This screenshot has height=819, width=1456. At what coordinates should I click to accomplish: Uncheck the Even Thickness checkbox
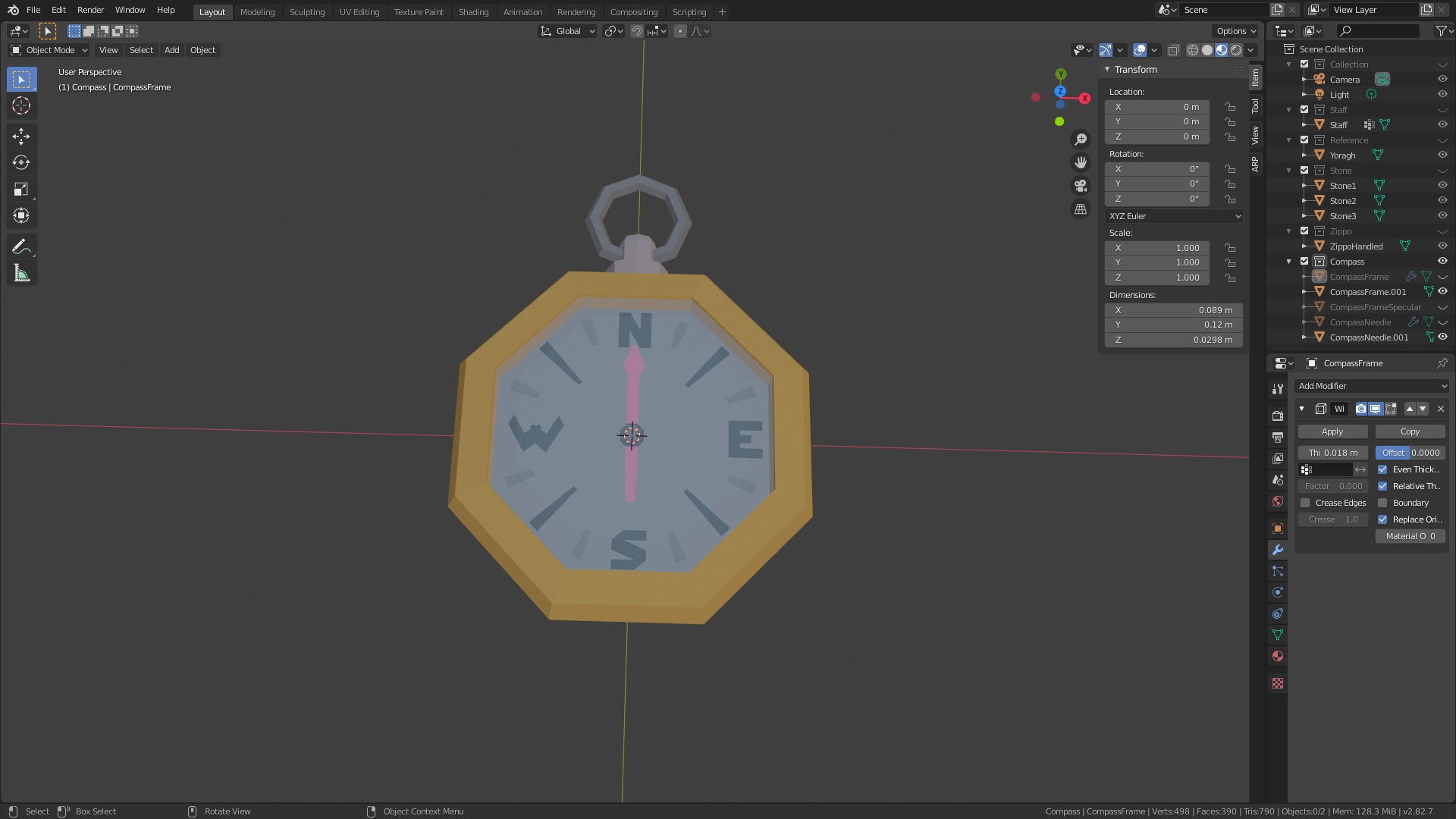click(1382, 469)
